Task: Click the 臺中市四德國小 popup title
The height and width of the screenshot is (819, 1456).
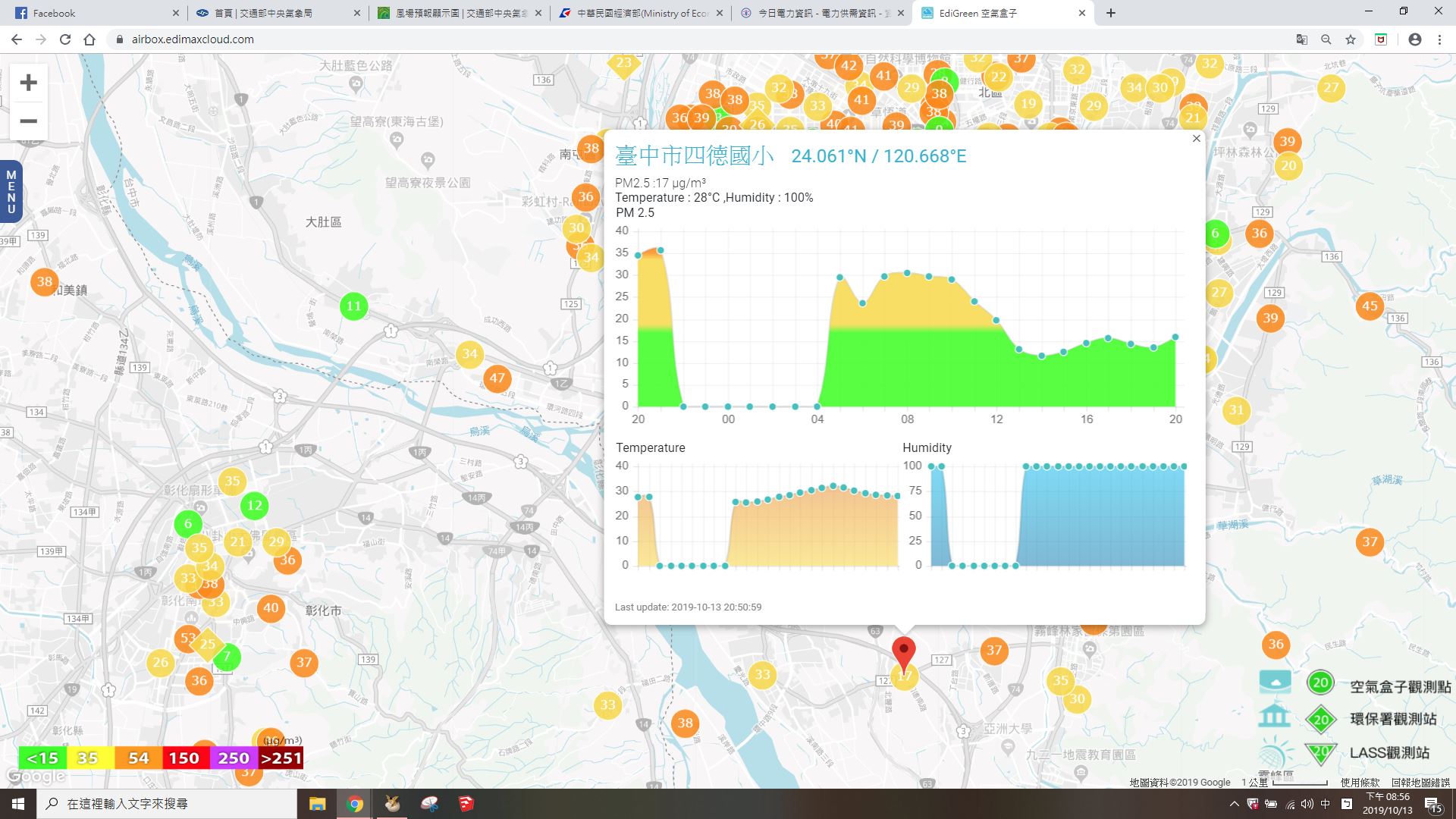Action: [695, 156]
